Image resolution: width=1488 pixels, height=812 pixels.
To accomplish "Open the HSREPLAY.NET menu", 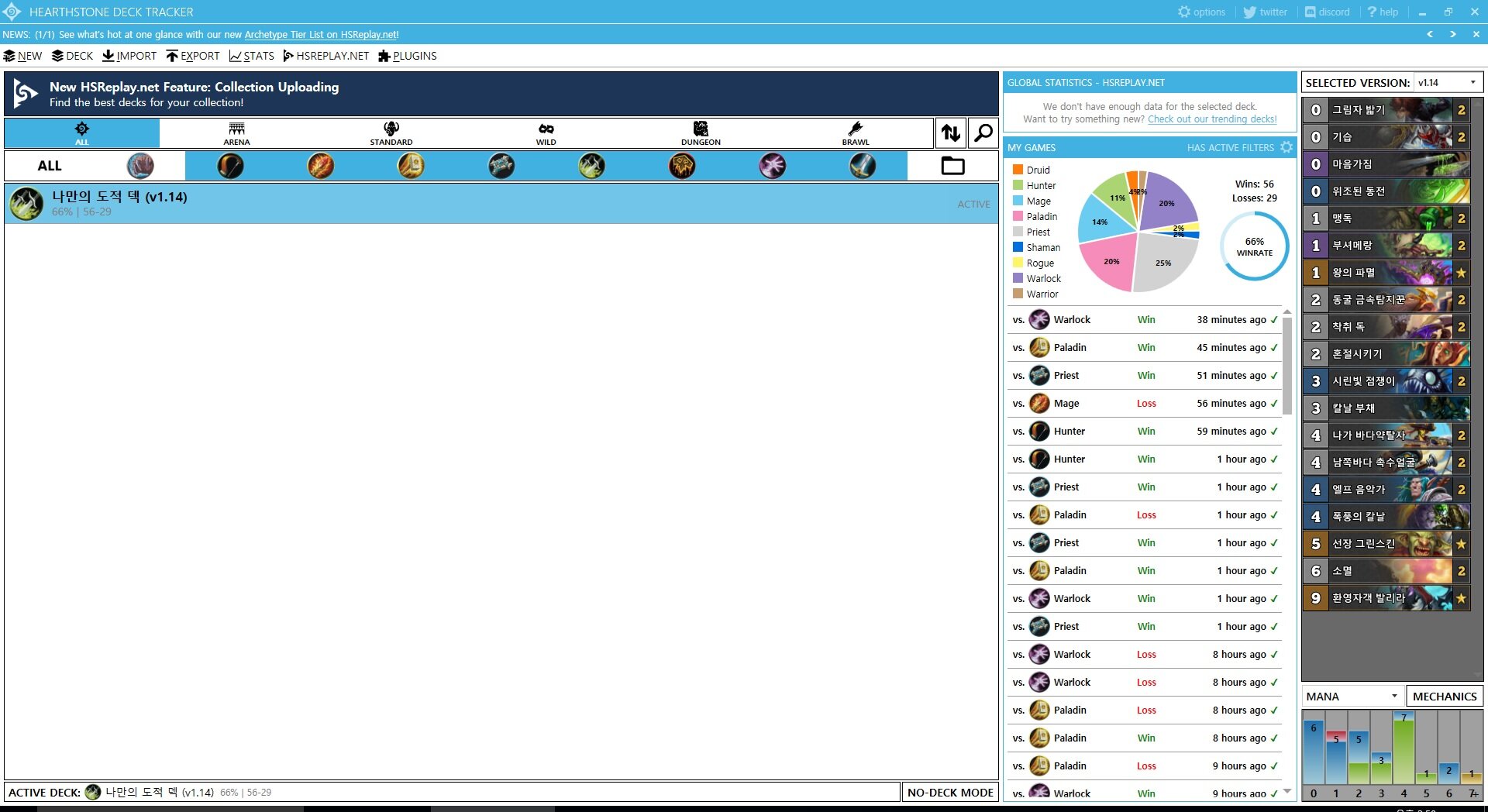I will coord(326,56).
